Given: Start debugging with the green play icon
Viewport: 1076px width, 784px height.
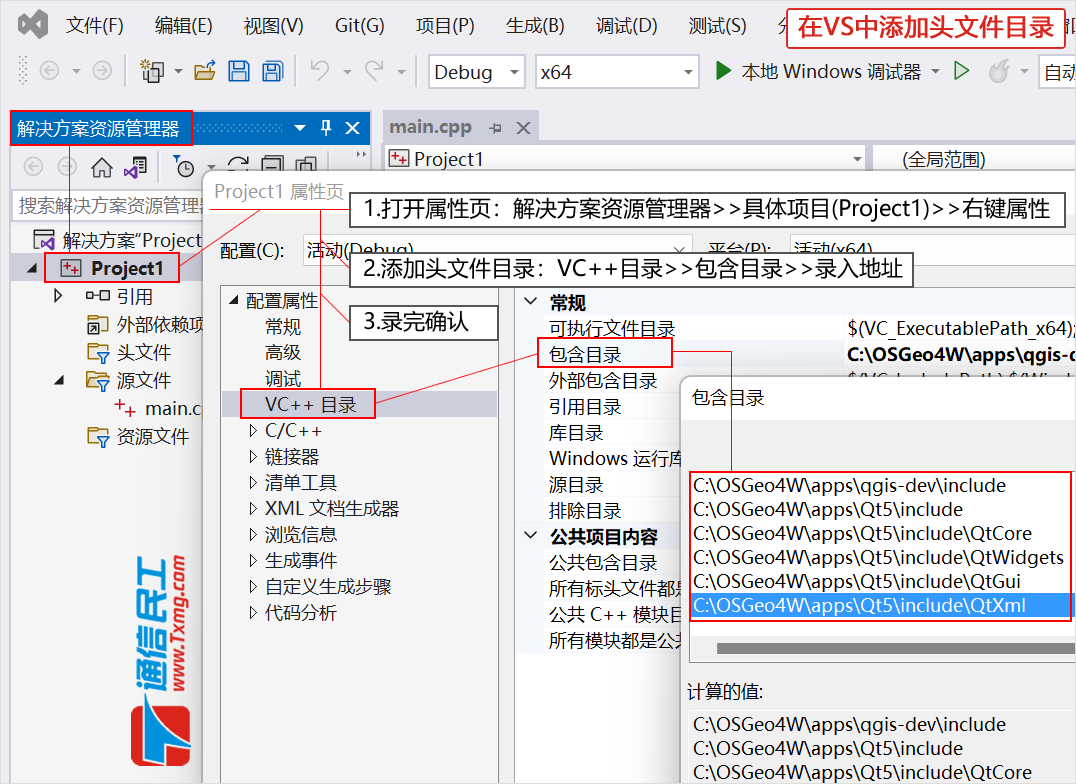Looking at the screenshot, I should pos(723,71).
